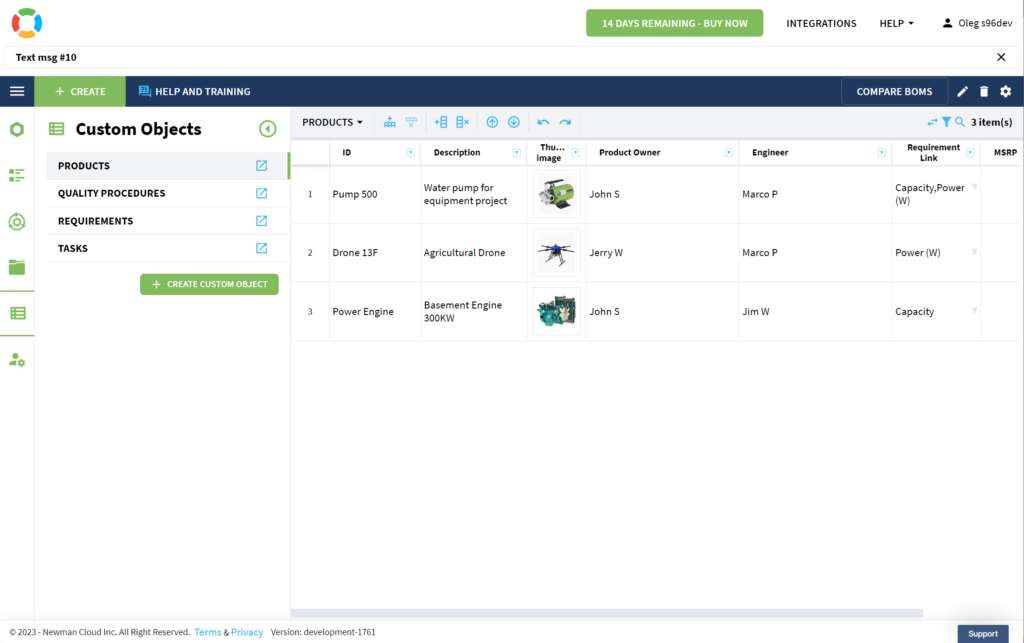This screenshot has width=1024, height=643.
Task: Open the settings gear icon
Action: pyautogui.click(x=1006, y=91)
